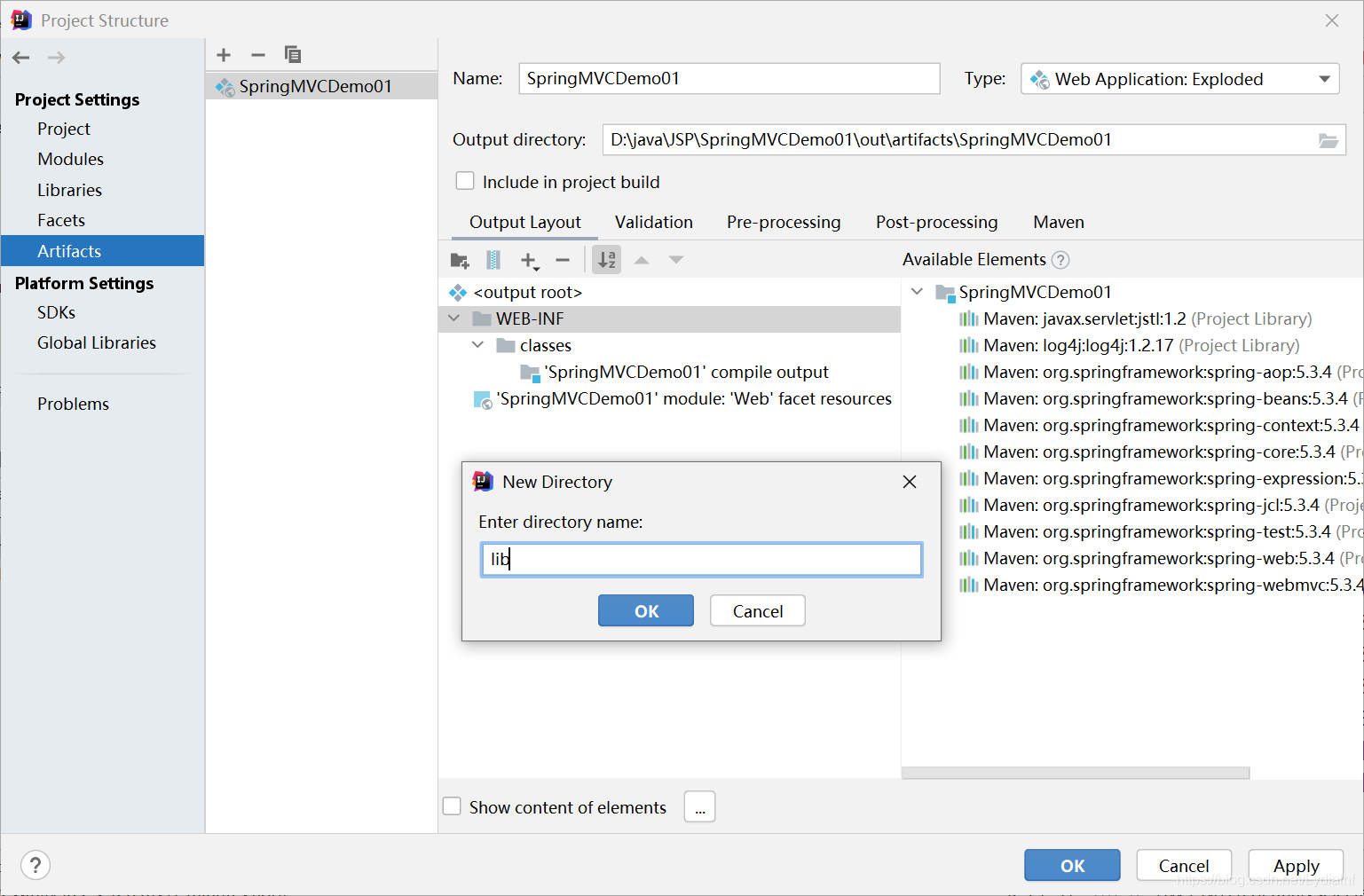The height and width of the screenshot is (896, 1364).
Task: Click the ellipsis button beside Show content
Action: tap(700, 807)
